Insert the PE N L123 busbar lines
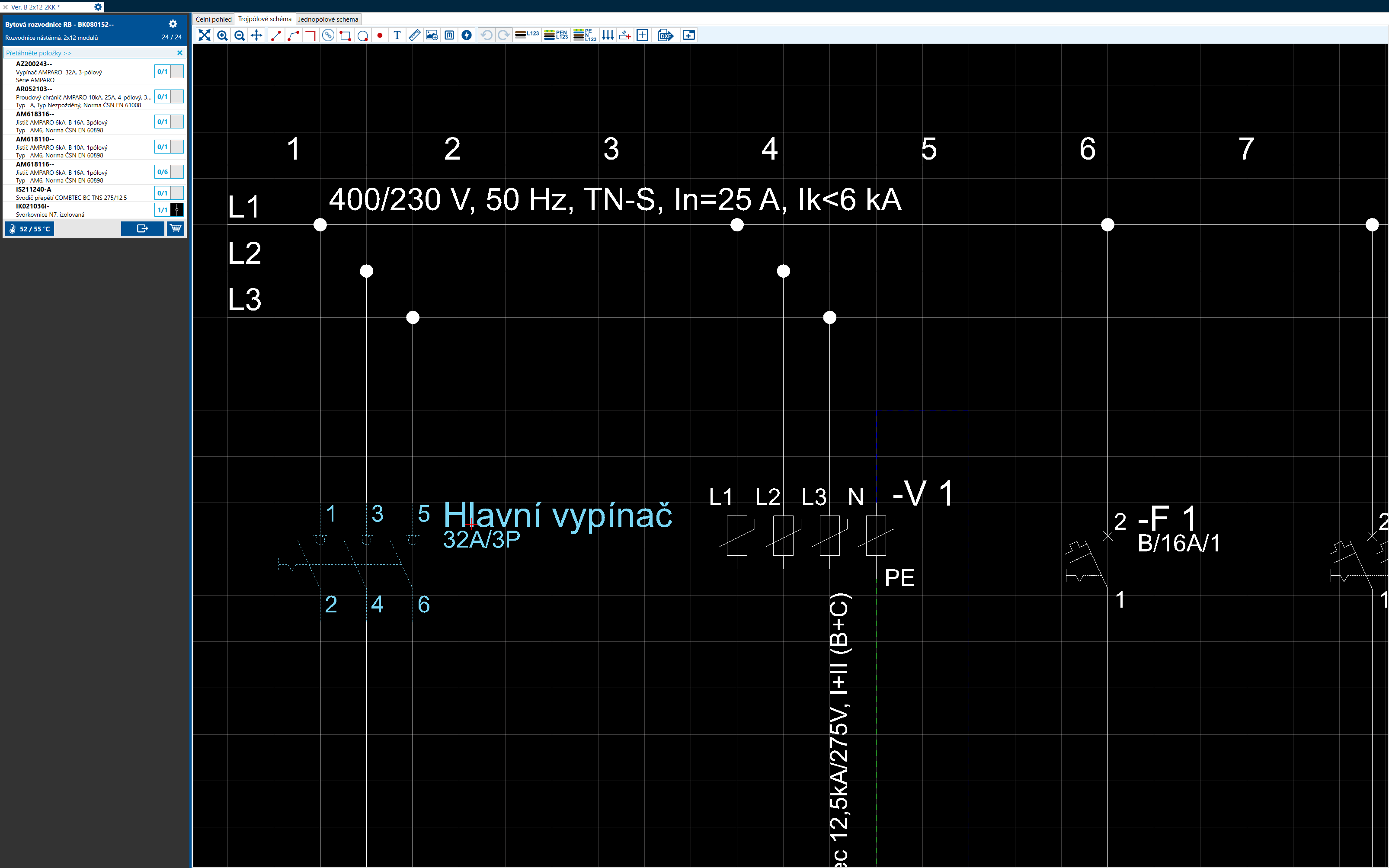This screenshot has width=1389, height=868. click(585, 35)
